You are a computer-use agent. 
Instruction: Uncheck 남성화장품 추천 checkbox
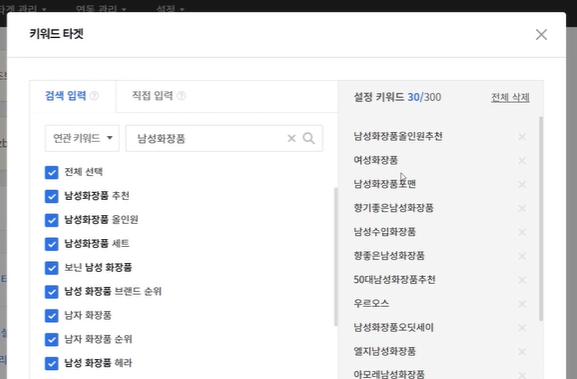52,196
